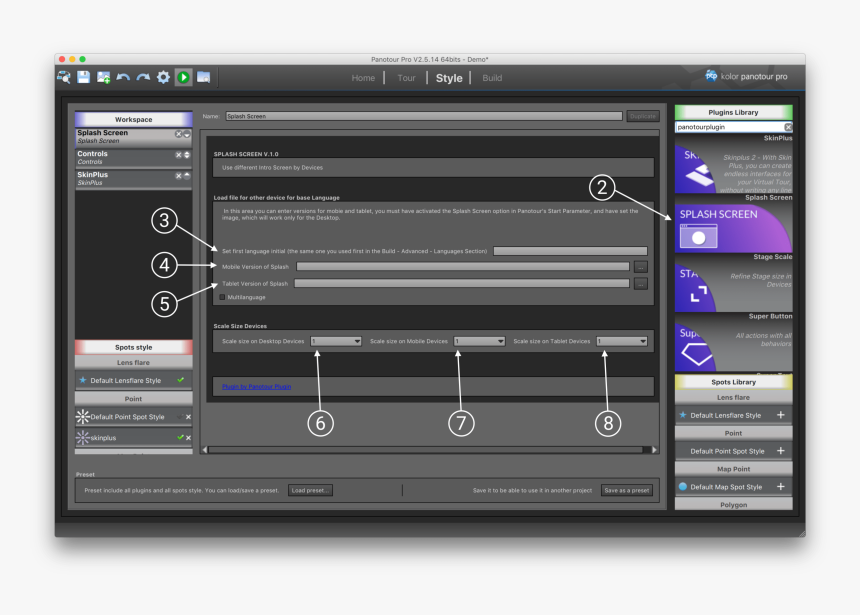The width and height of the screenshot is (860, 615).
Task: Redo the last action
Action: pyautogui.click(x=143, y=77)
